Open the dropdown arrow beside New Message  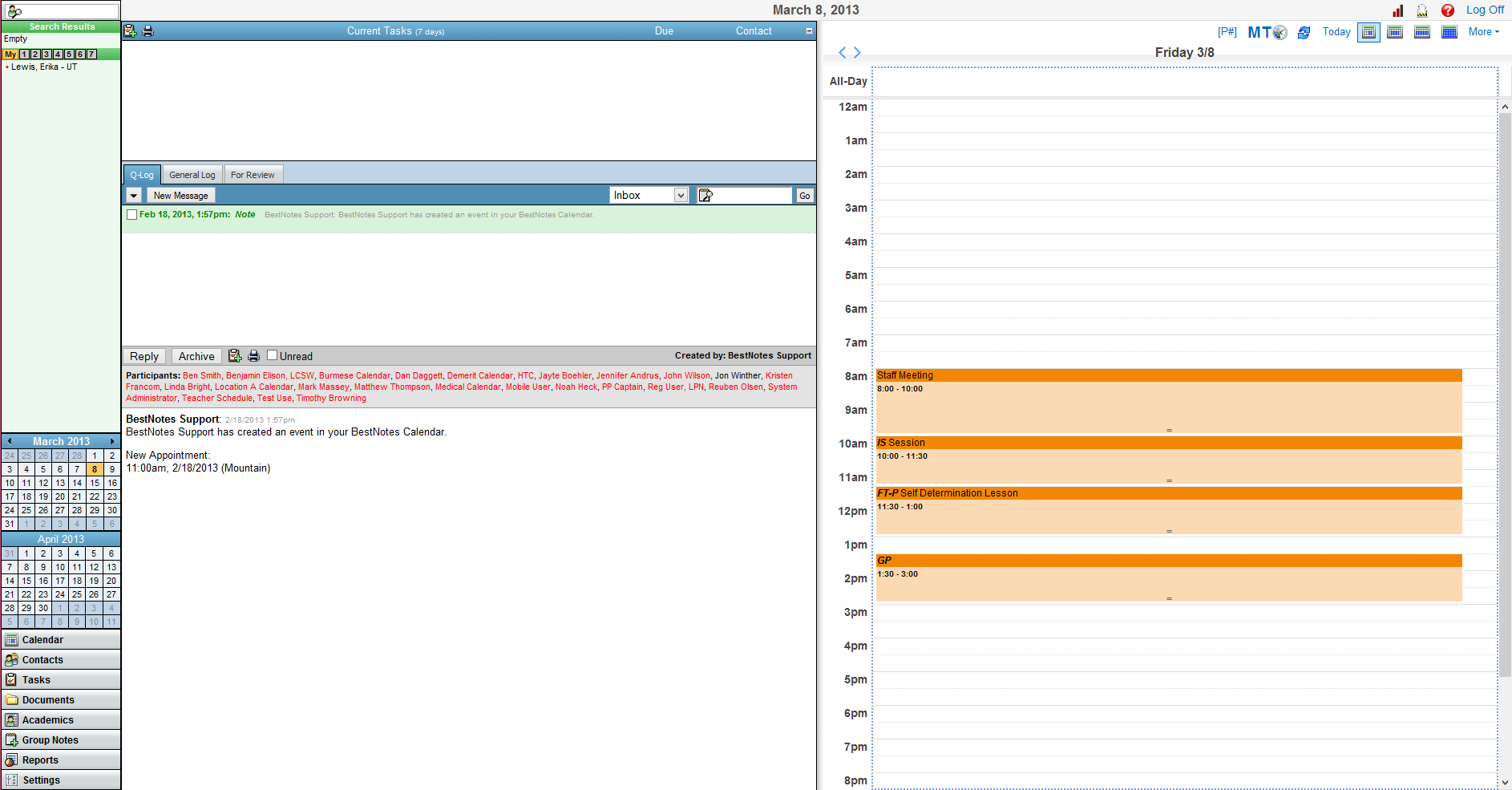click(x=134, y=196)
